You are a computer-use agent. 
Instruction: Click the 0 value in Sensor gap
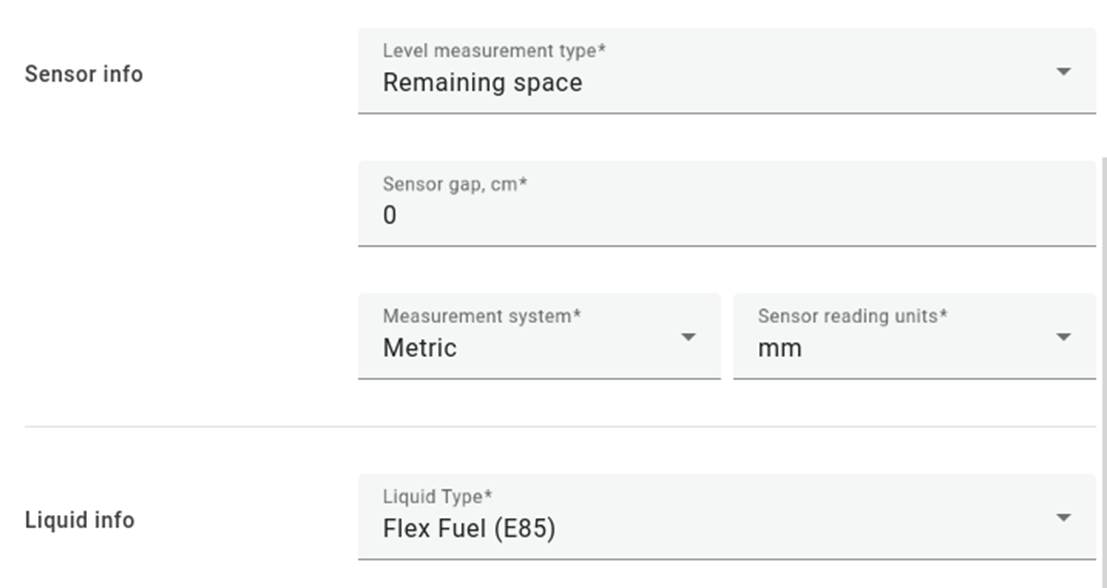point(390,215)
